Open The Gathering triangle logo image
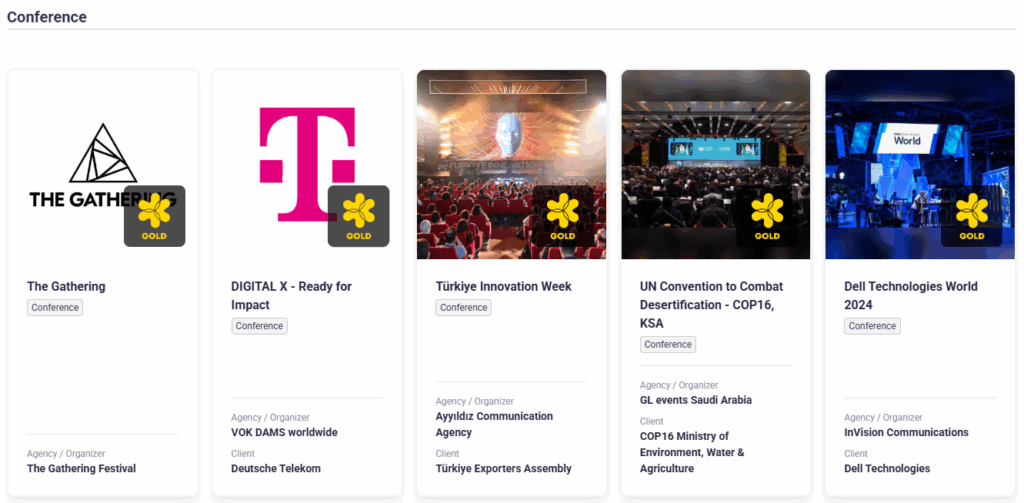 103,165
